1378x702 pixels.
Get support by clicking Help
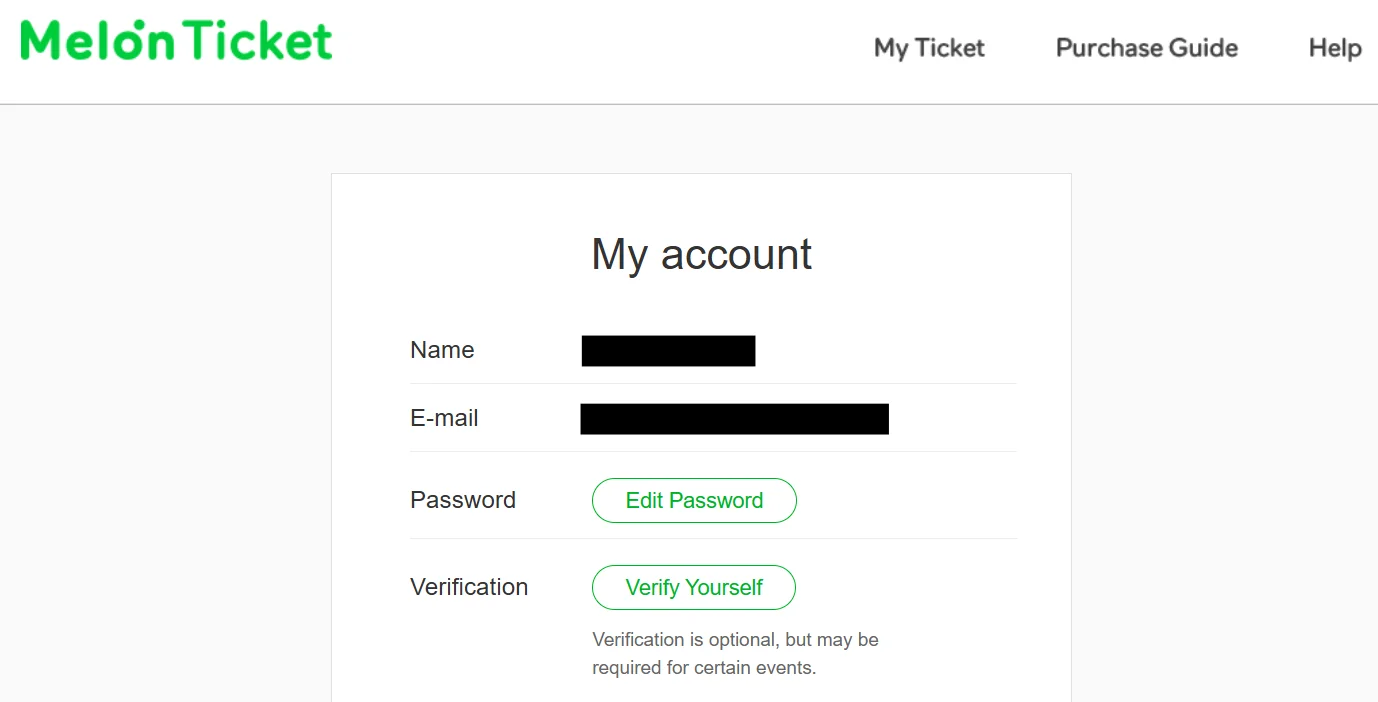click(x=1335, y=48)
